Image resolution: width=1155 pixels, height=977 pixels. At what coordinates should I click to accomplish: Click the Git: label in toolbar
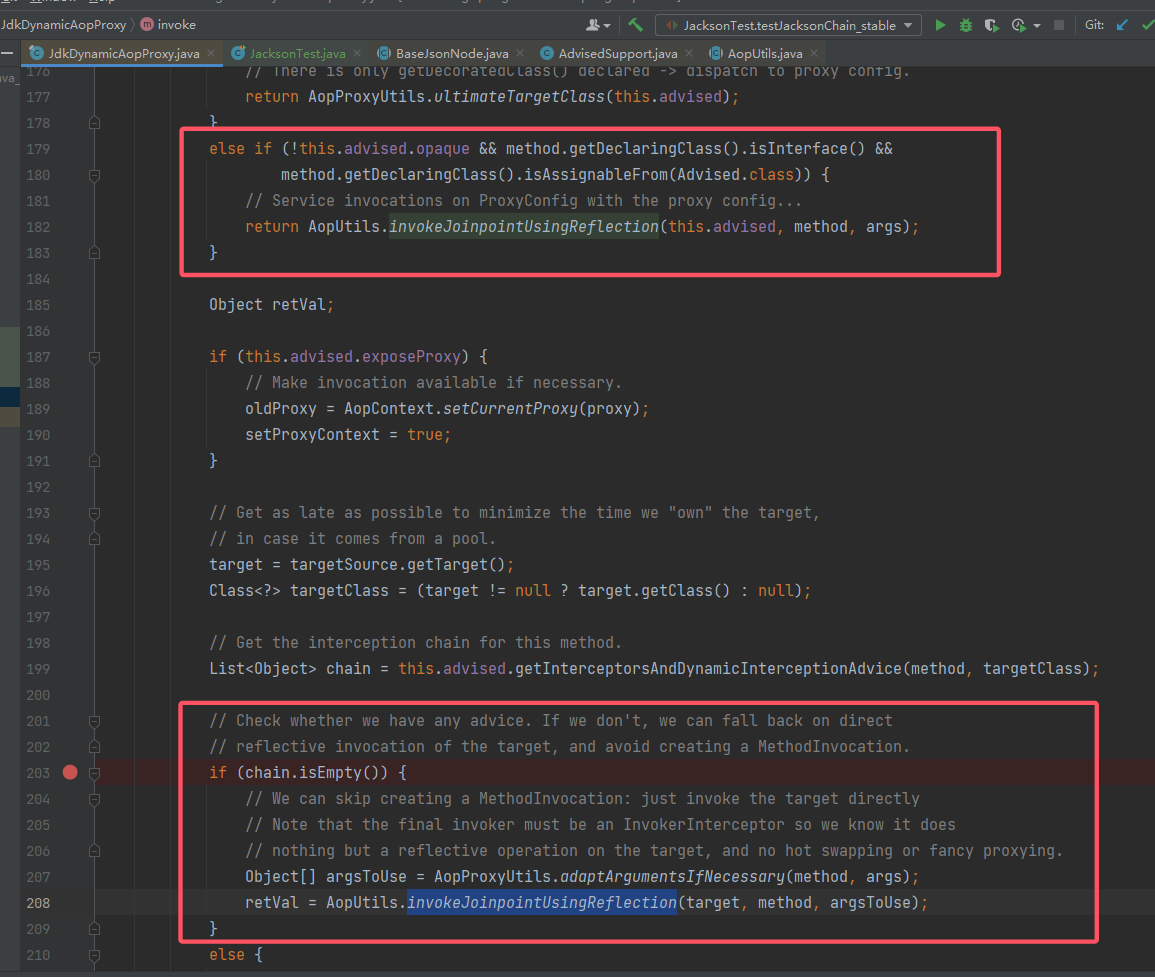(1094, 25)
